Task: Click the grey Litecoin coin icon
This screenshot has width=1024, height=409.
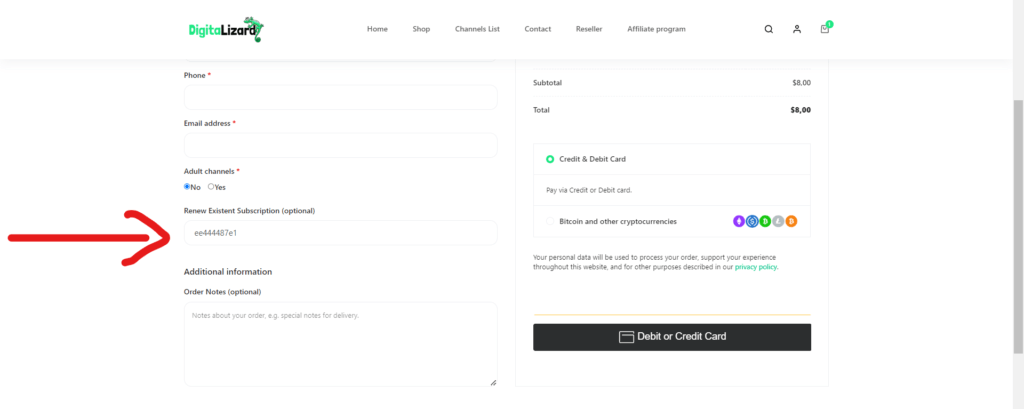Action: [778, 221]
